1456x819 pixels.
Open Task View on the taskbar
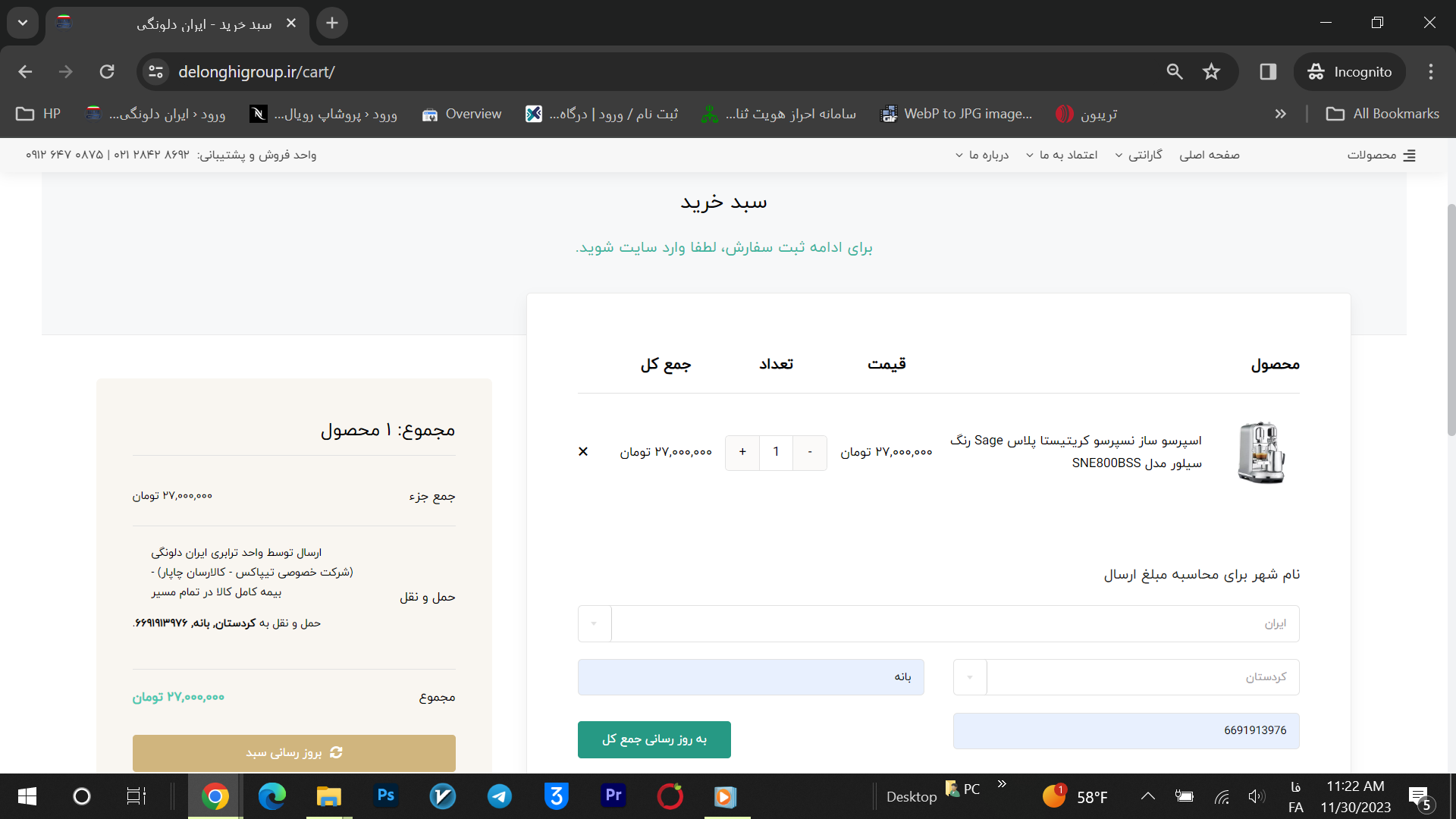(x=136, y=796)
